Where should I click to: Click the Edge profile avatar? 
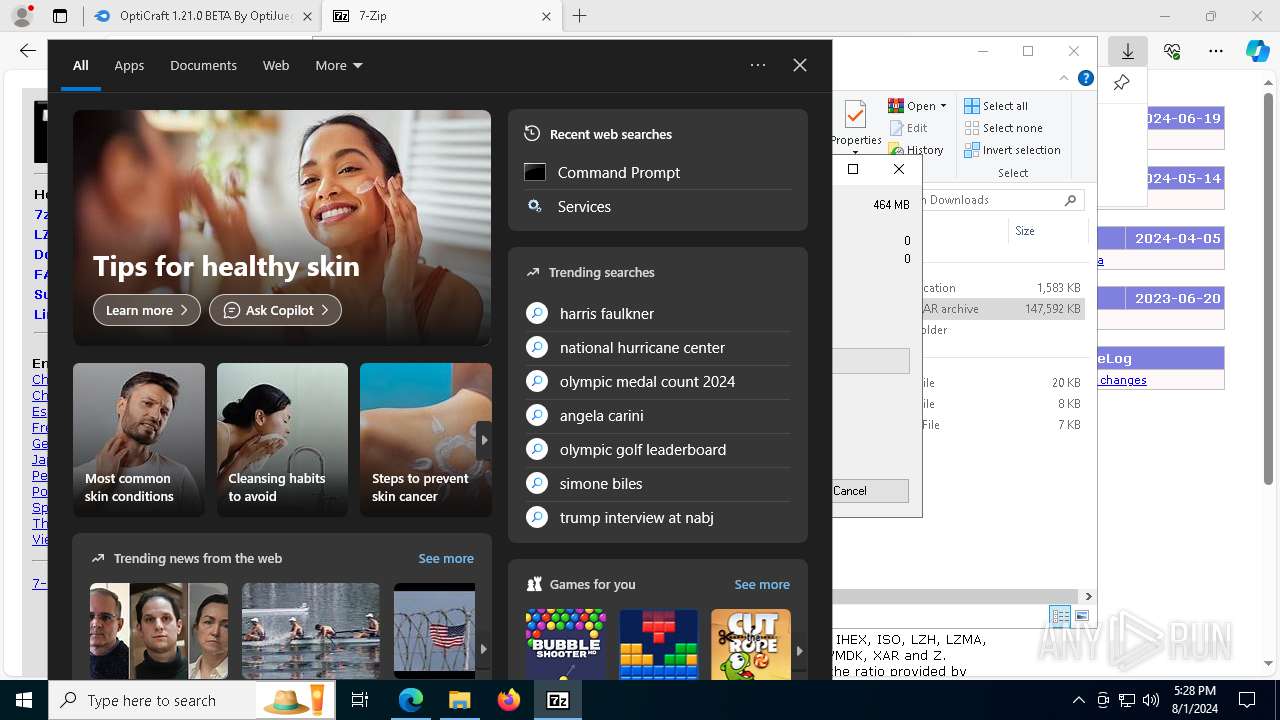click(21, 16)
